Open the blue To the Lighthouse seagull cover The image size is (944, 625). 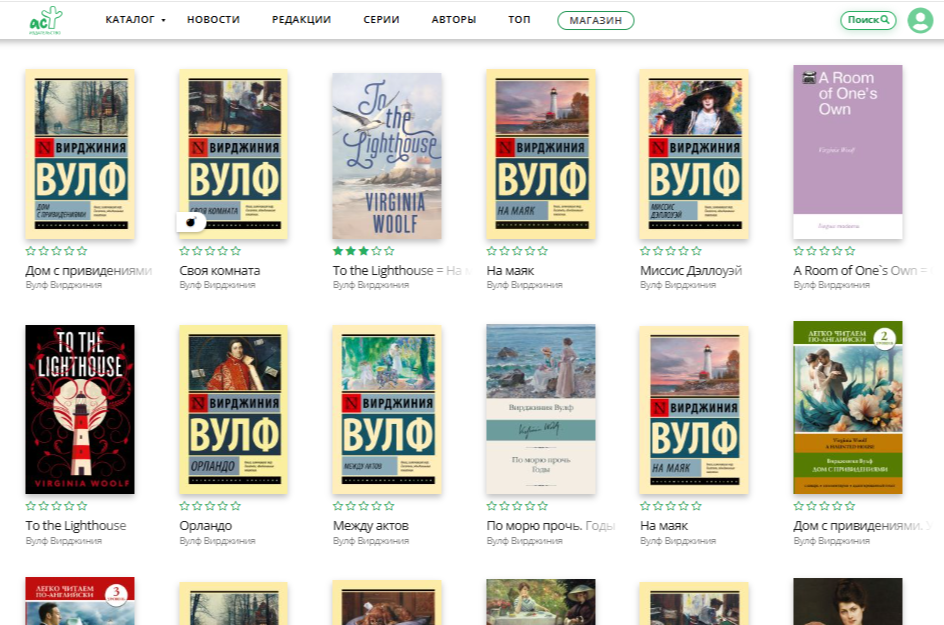coord(387,156)
